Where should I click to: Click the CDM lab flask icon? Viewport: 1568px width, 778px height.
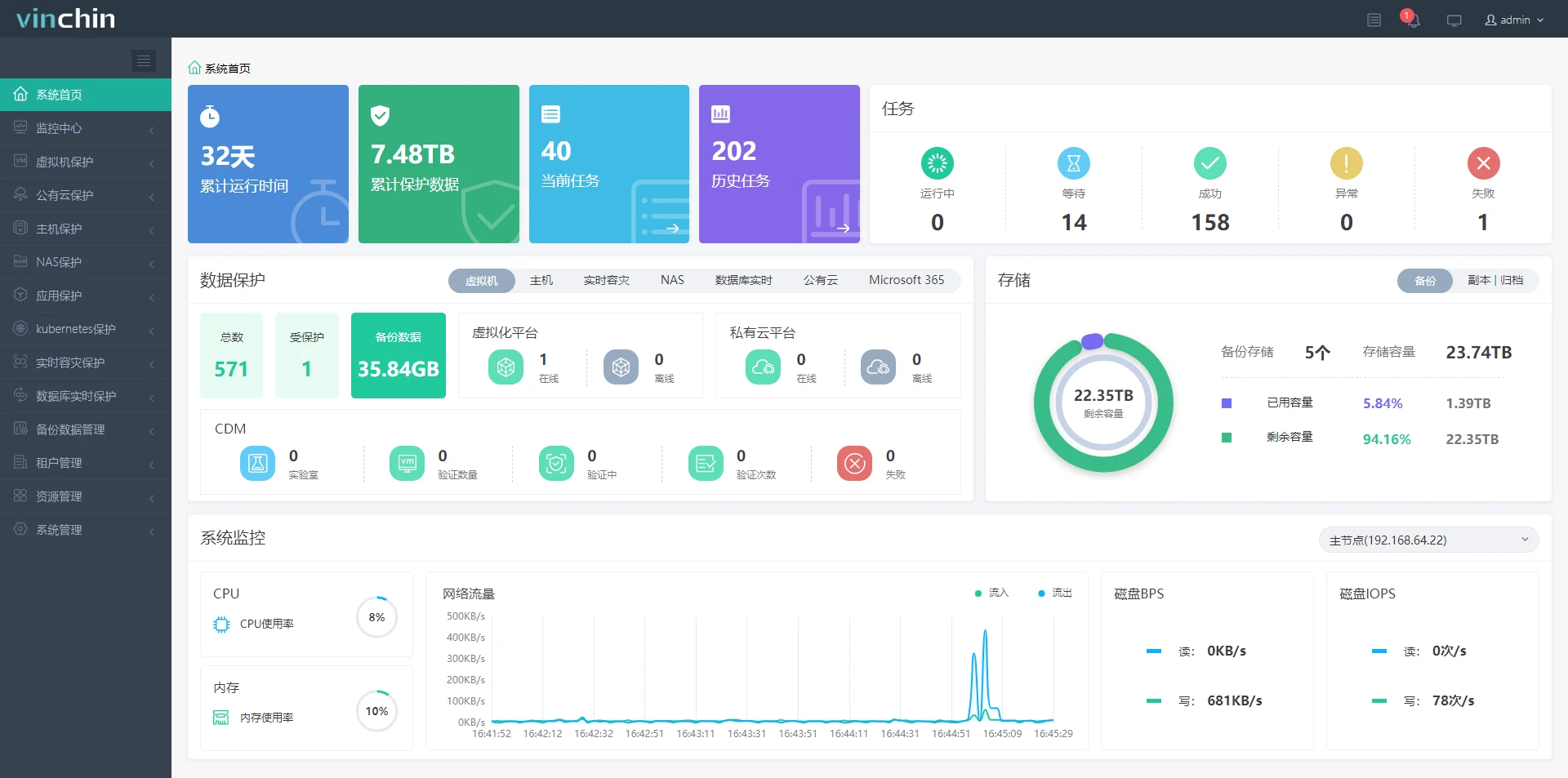point(257,464)
